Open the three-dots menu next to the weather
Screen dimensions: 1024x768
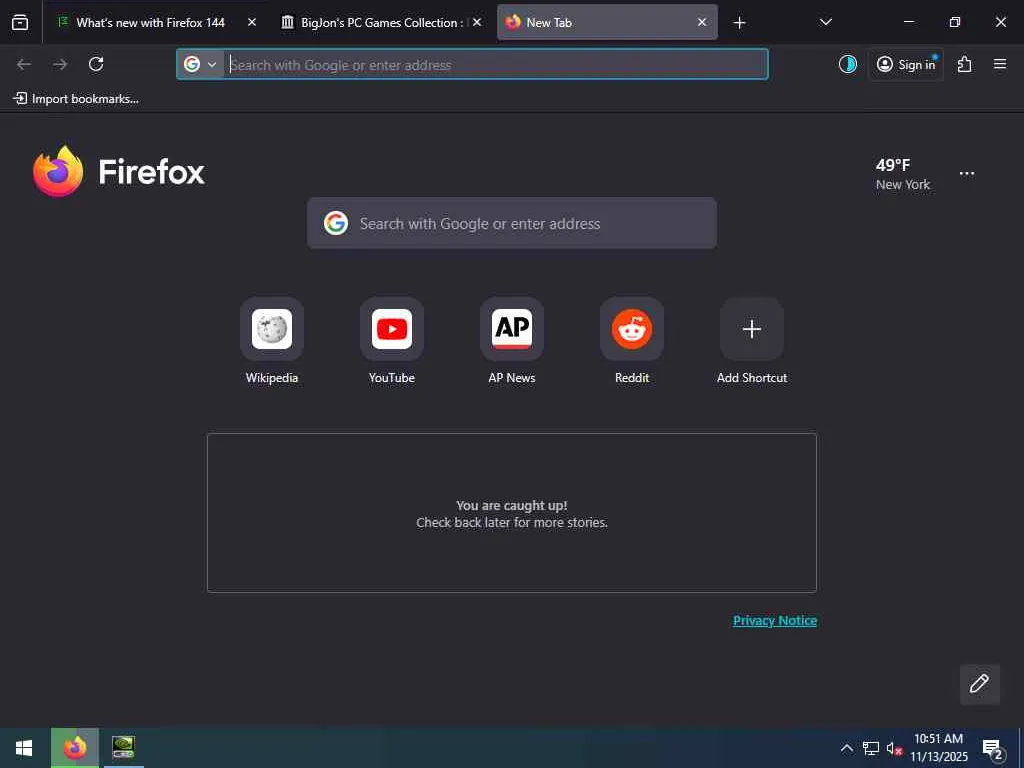967,174
